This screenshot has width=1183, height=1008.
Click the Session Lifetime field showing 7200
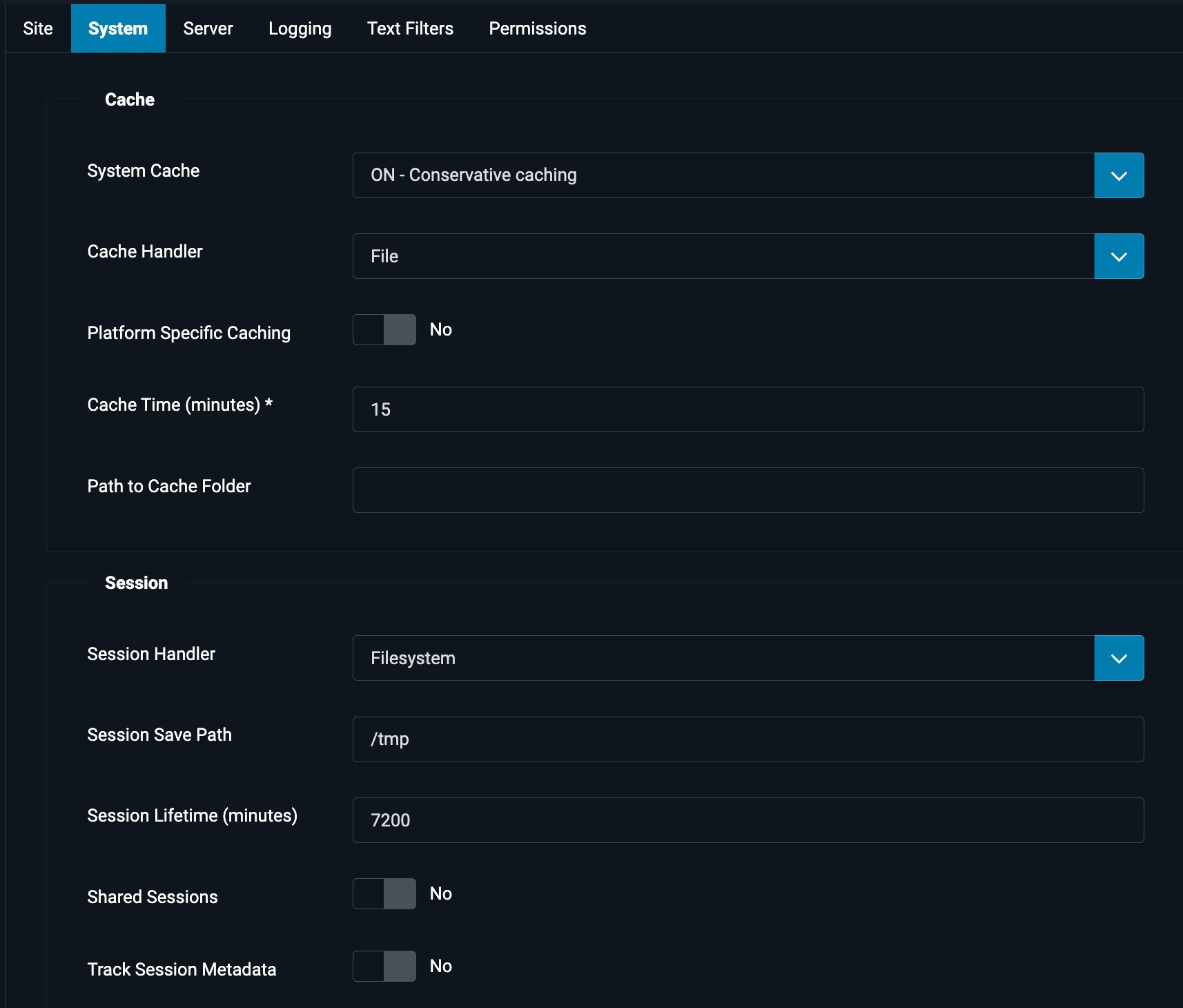(747, 820)
